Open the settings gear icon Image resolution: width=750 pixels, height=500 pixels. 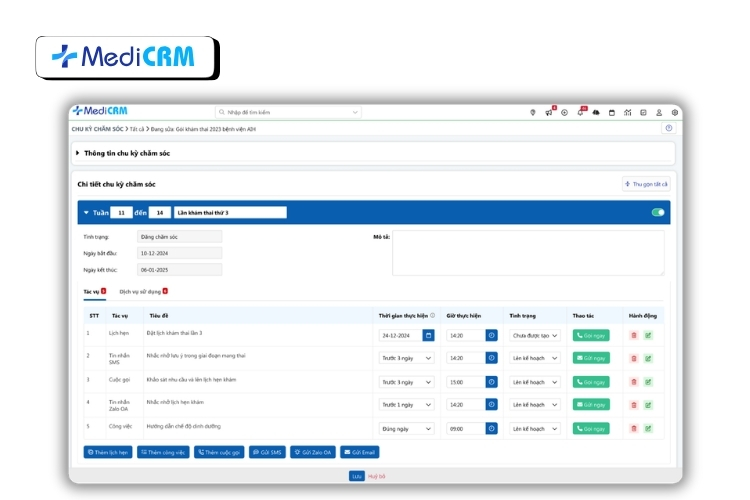pos(675,112)
